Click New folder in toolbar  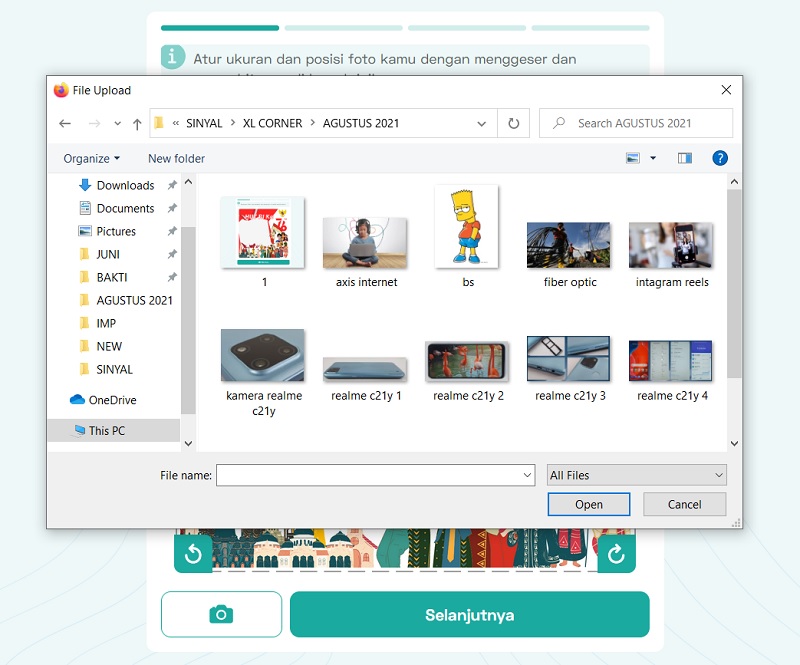pos(176,158)
